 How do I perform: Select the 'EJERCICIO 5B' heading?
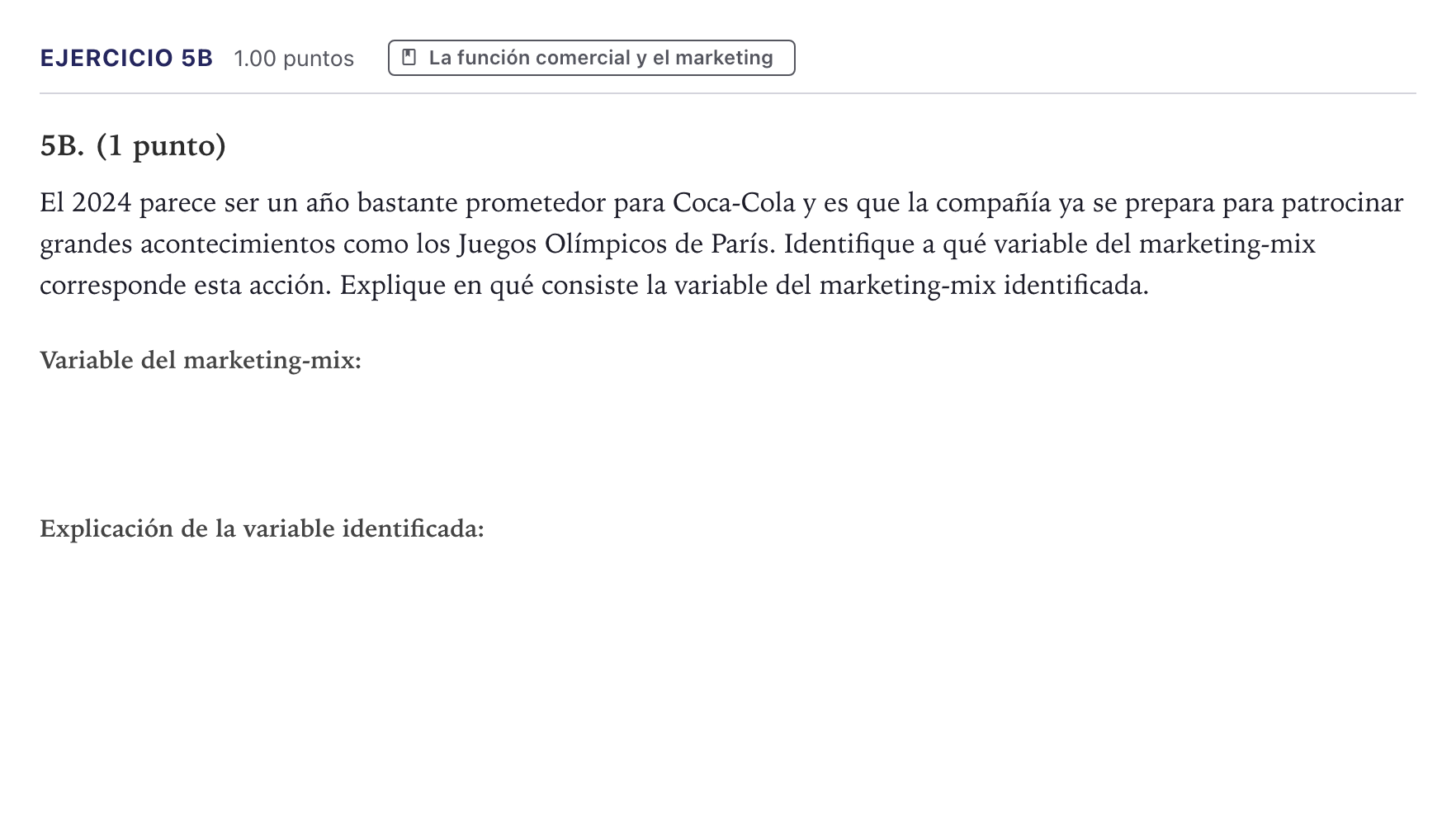pos(126,58)
